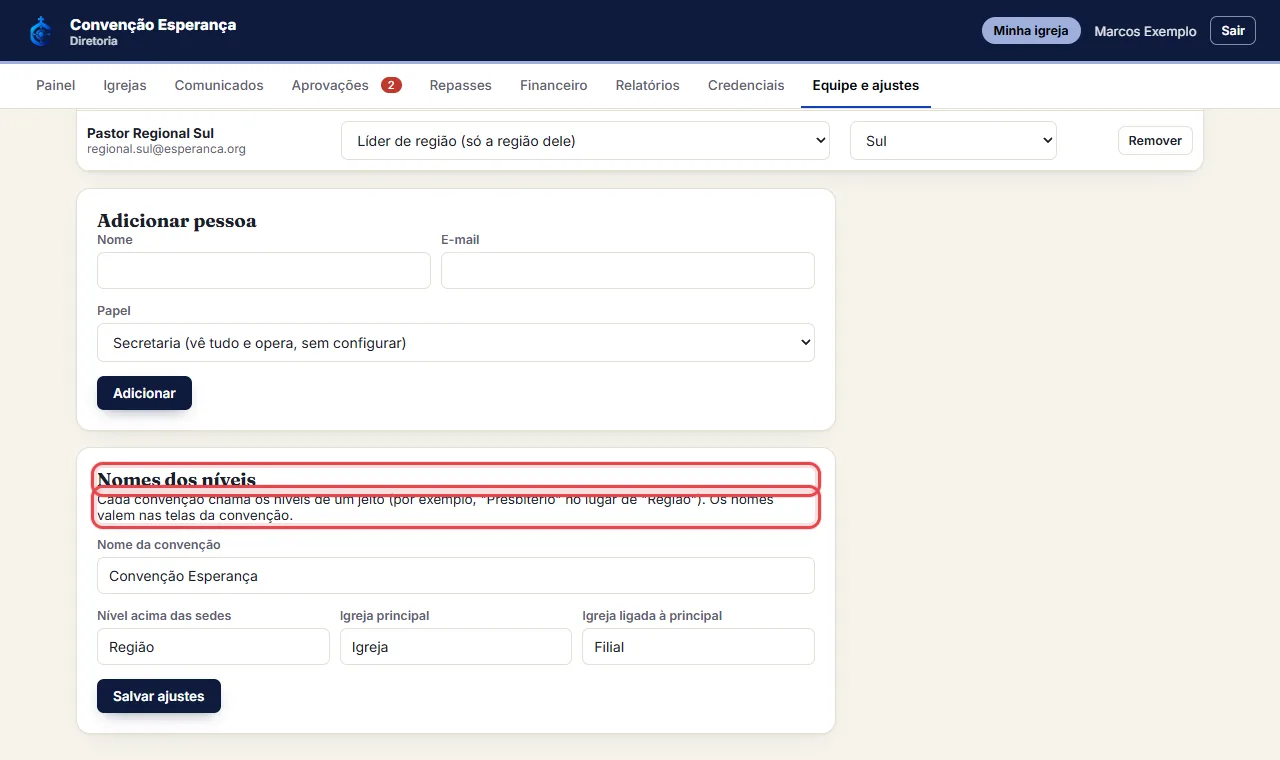Go to the Igrejas tab
The image size is (1280, 760).
tap(125, 85)
